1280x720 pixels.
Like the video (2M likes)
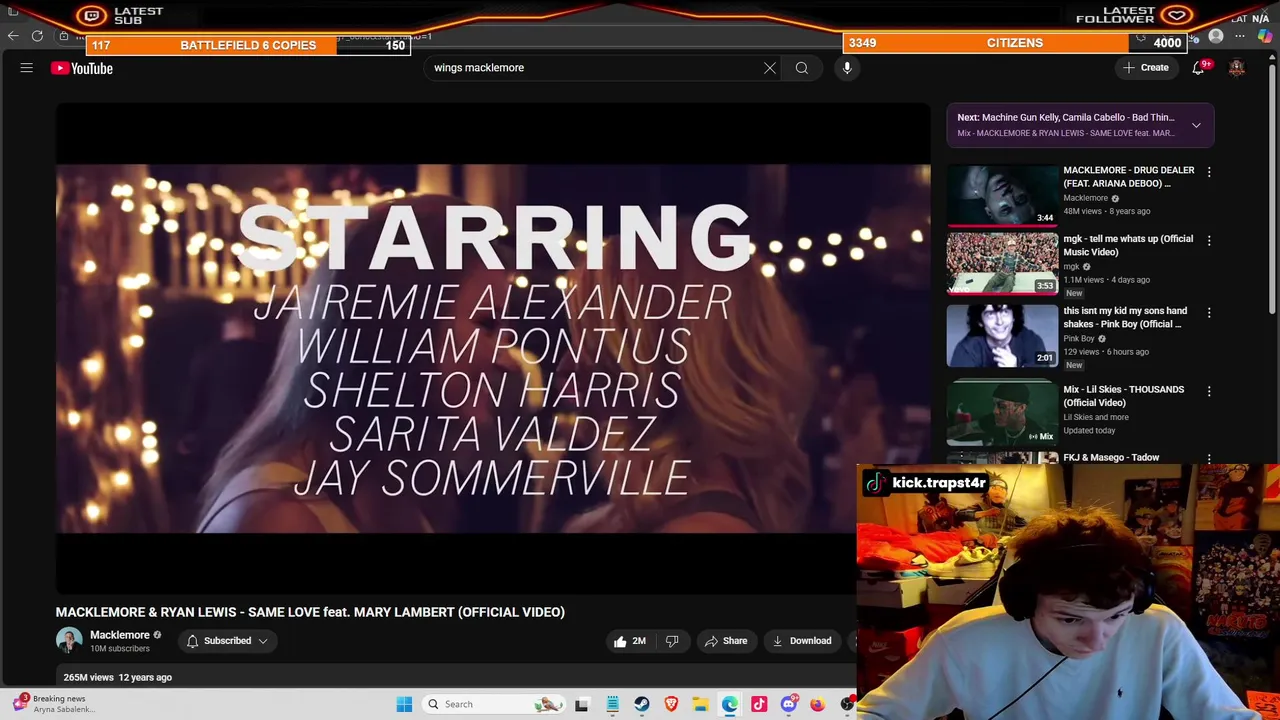click(630, 641)
